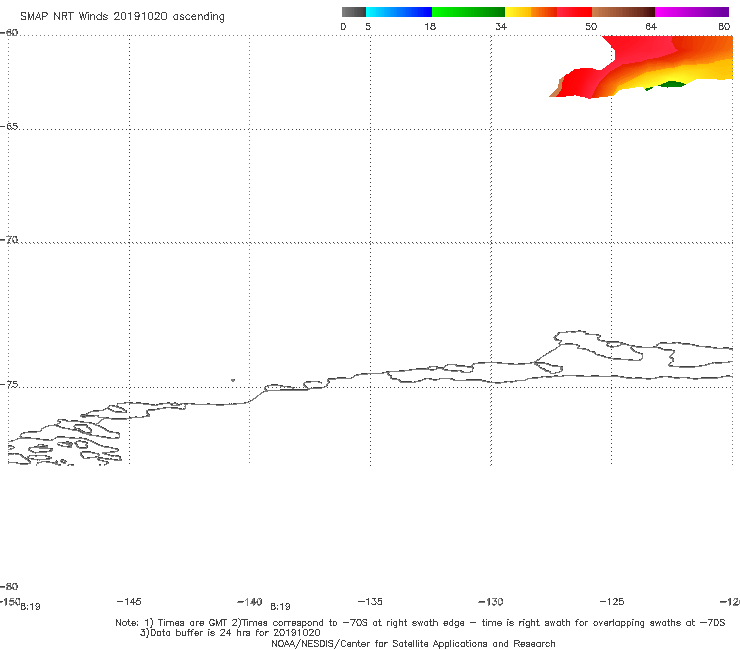
Task: Click the latitude label '-80'
Action: pos(9,586)
